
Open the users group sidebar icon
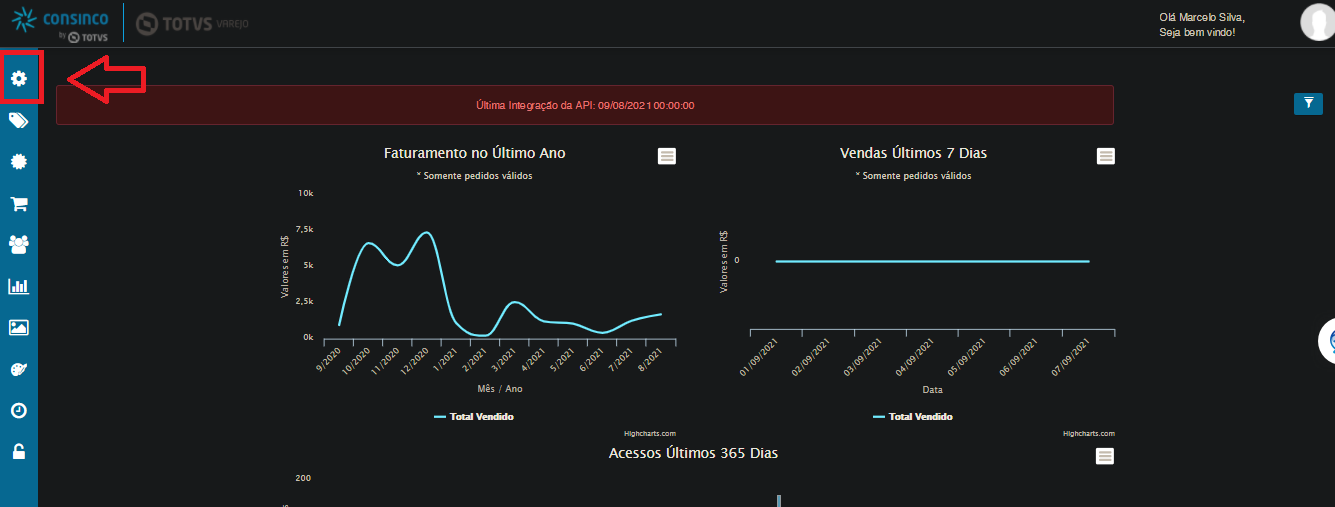point(19,244)
